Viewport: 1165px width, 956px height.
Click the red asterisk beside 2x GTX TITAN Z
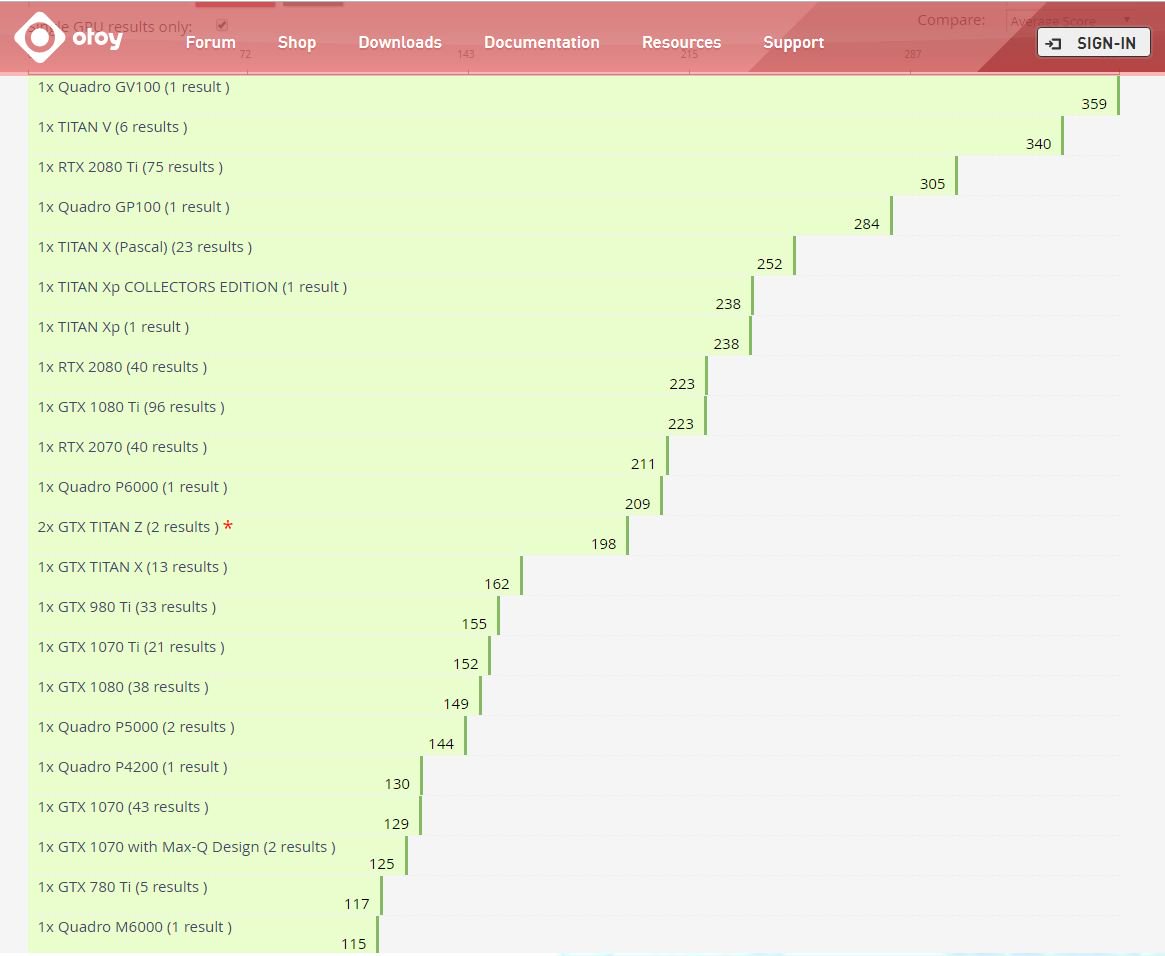tap(228, 526)
